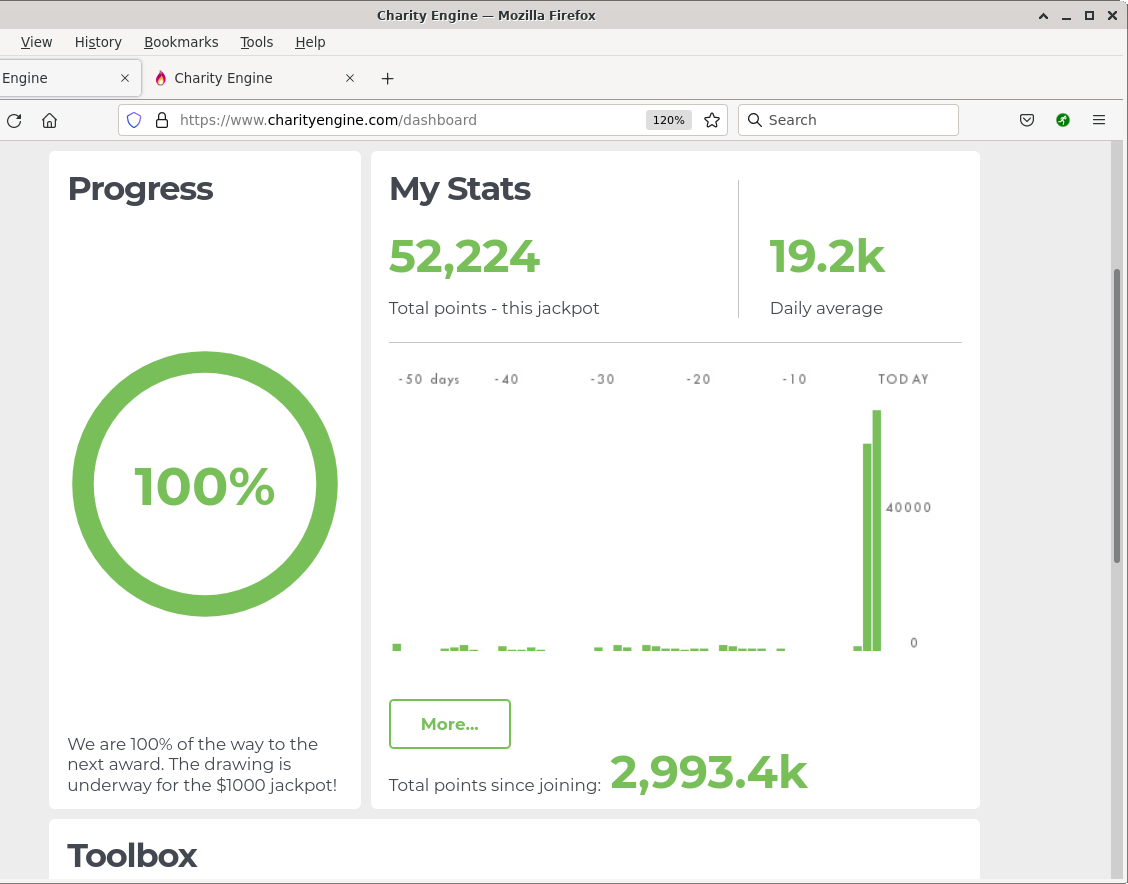The height and width of the screenshot is (884, 1128).
Task: Click the tallest TODAY bar in chart
Action: (x=877, y=530)
